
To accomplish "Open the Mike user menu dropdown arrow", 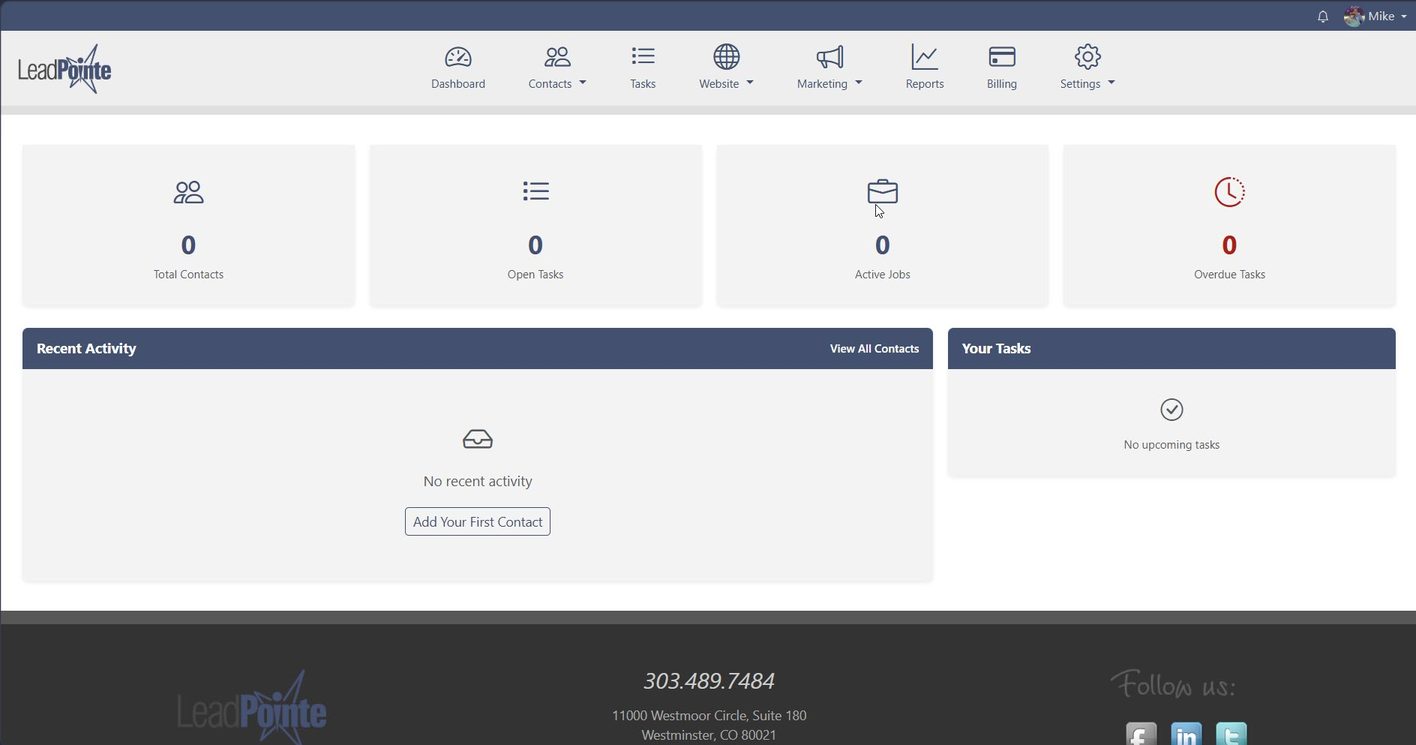I will point(1404,17).
